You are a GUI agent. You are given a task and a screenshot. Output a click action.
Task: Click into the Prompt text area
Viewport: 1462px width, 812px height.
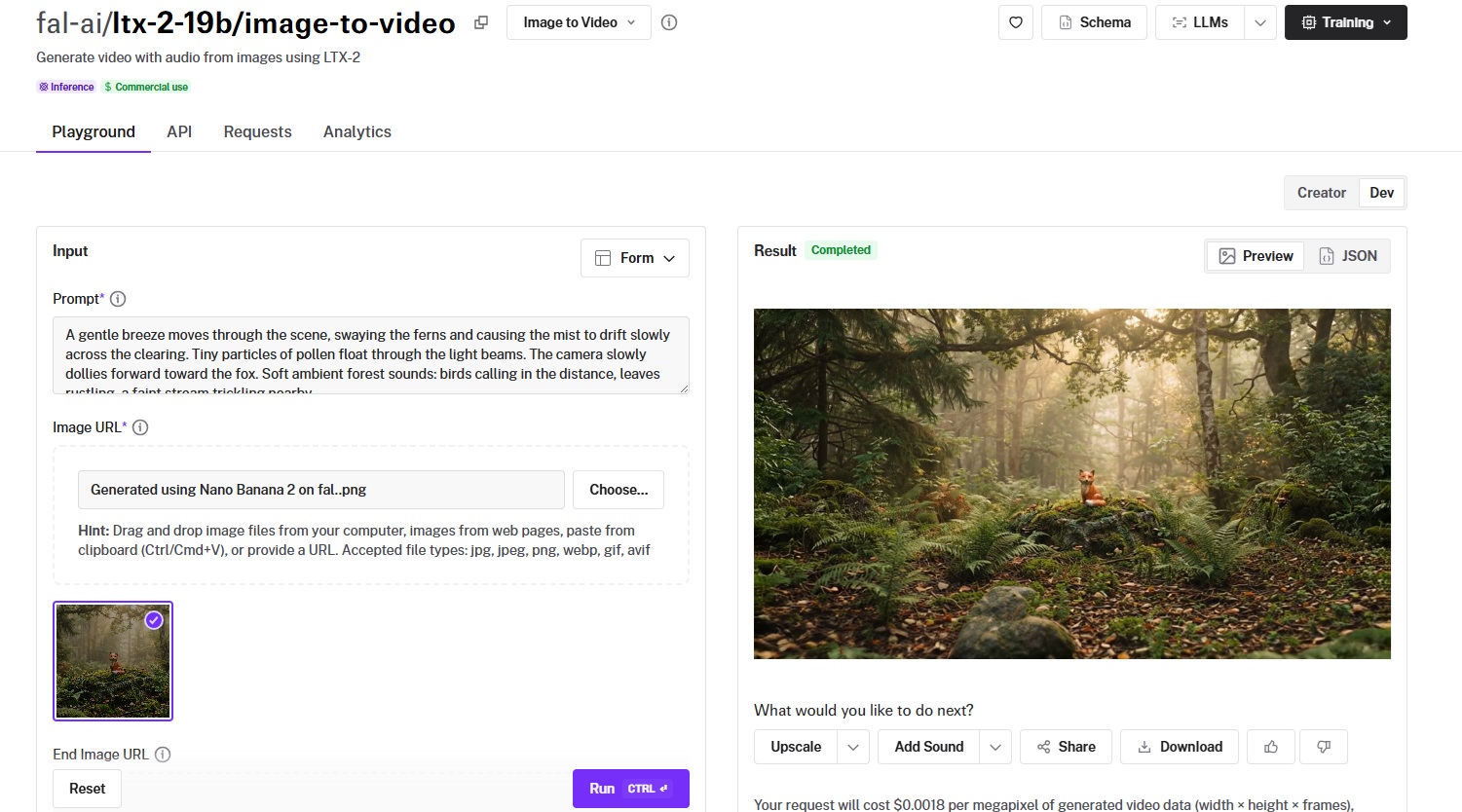tap(370, 354)
